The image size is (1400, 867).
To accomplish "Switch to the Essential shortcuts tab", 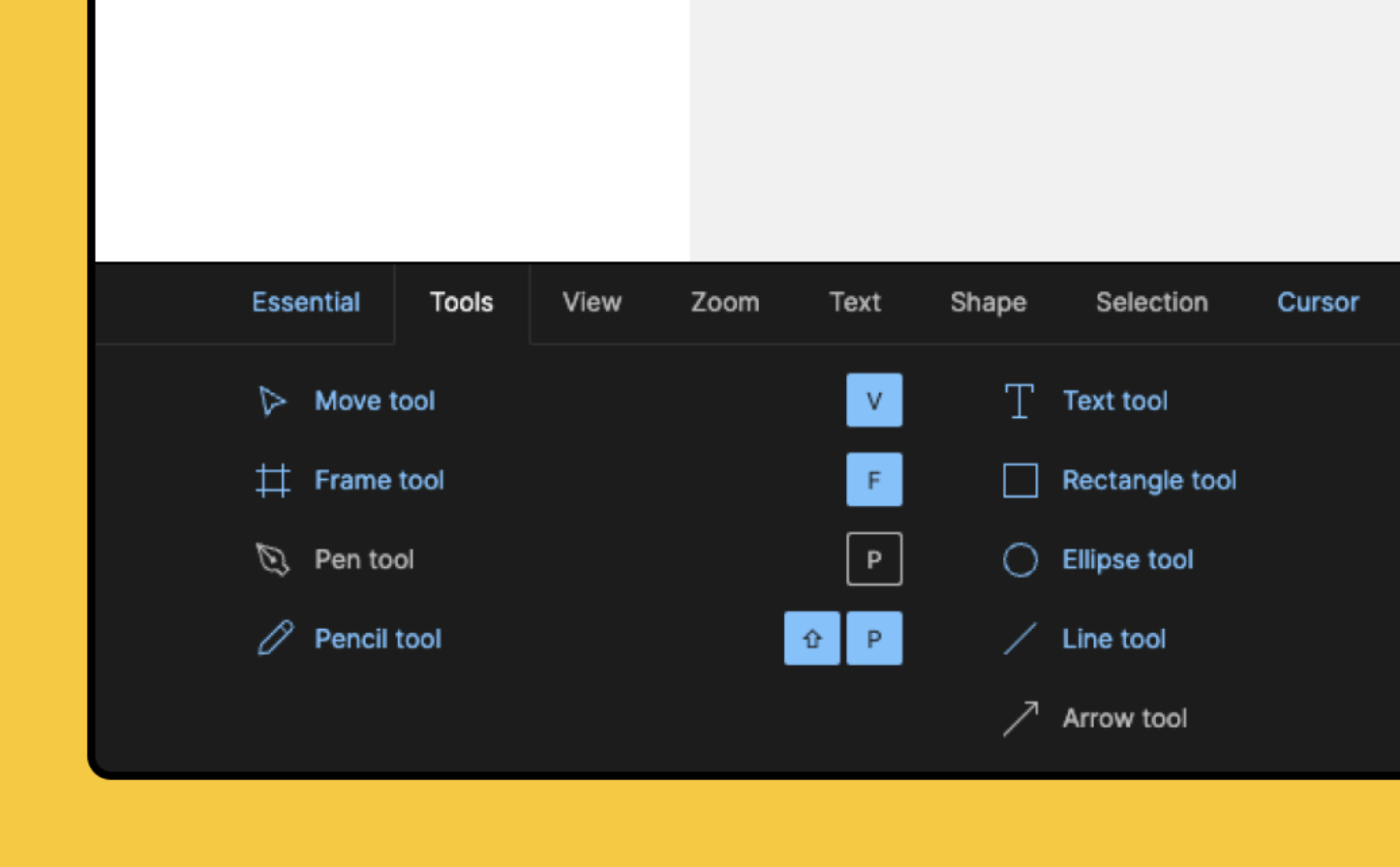I will point(306,303).
